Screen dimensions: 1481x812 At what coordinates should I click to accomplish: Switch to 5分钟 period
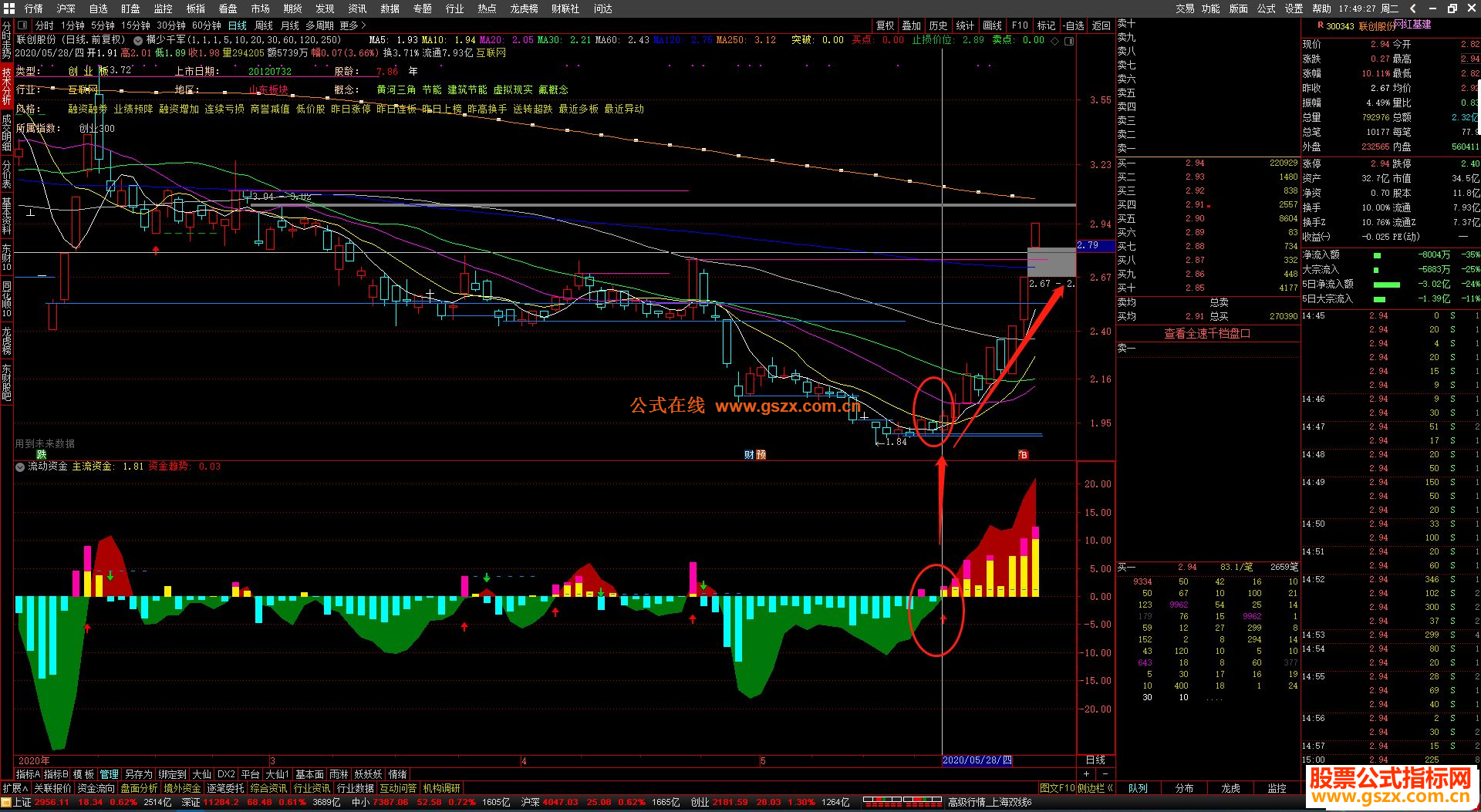(103, 25)
